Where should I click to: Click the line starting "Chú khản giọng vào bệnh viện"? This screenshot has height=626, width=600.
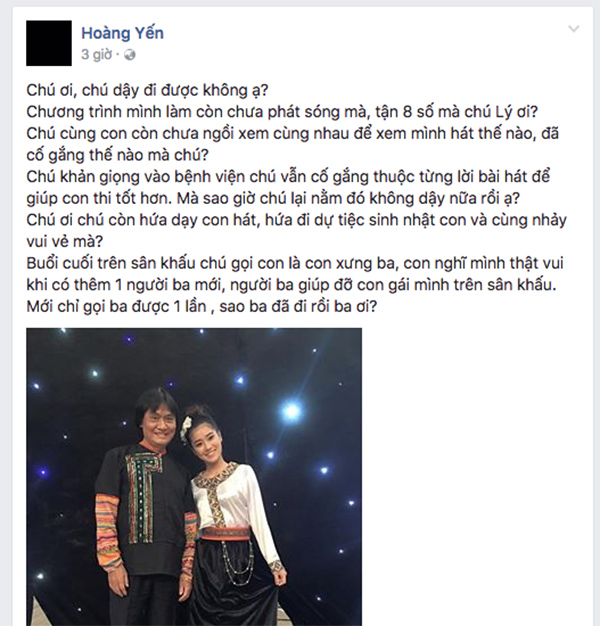tap(288, 177)
